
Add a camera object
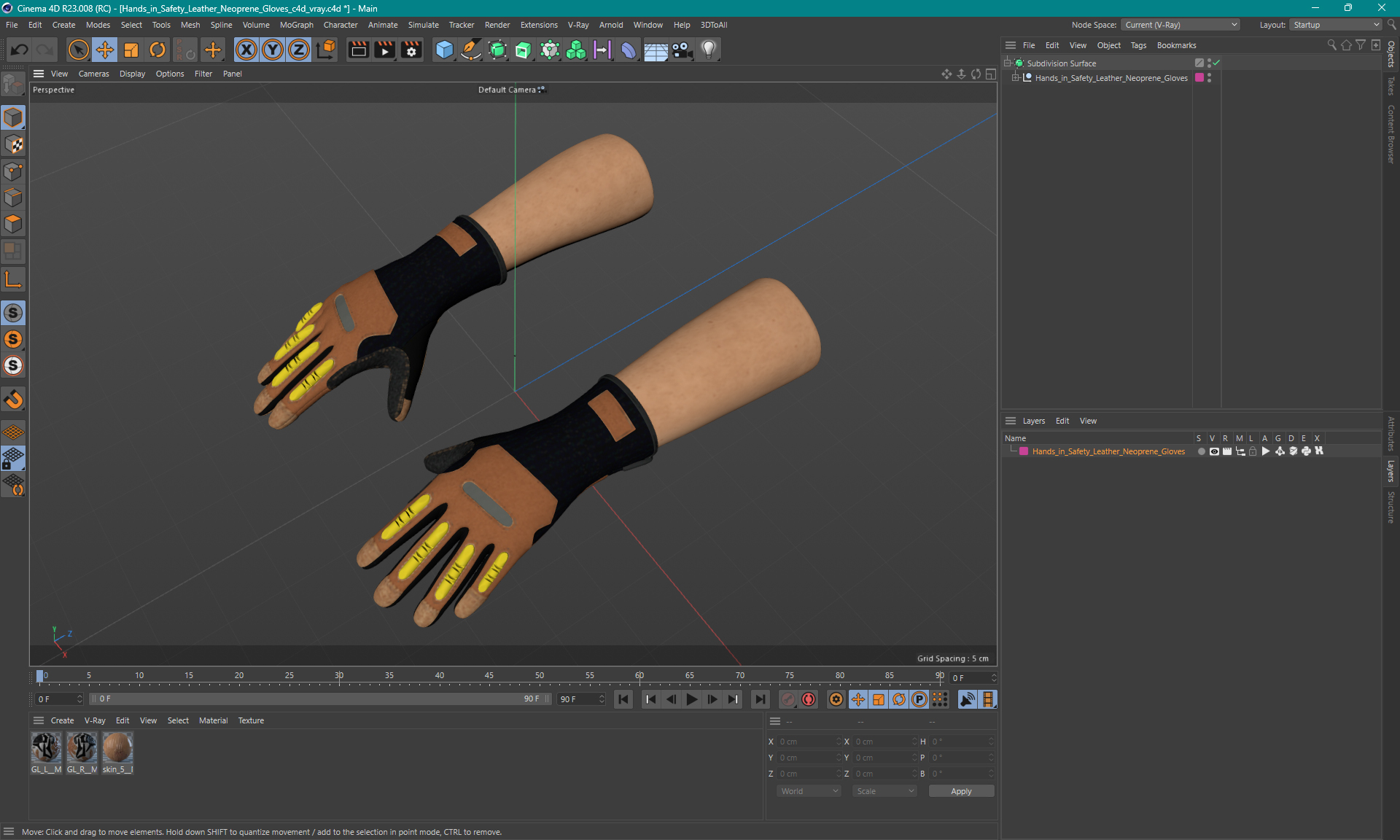682,50
